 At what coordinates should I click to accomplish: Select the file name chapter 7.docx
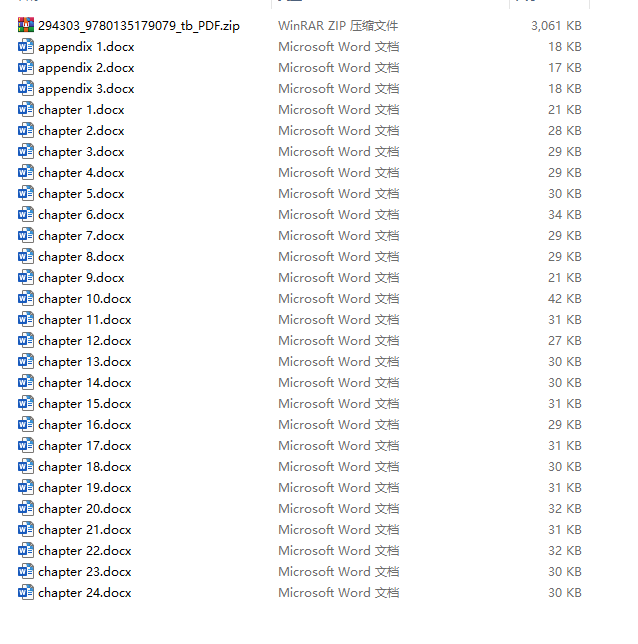click(81, 236)
